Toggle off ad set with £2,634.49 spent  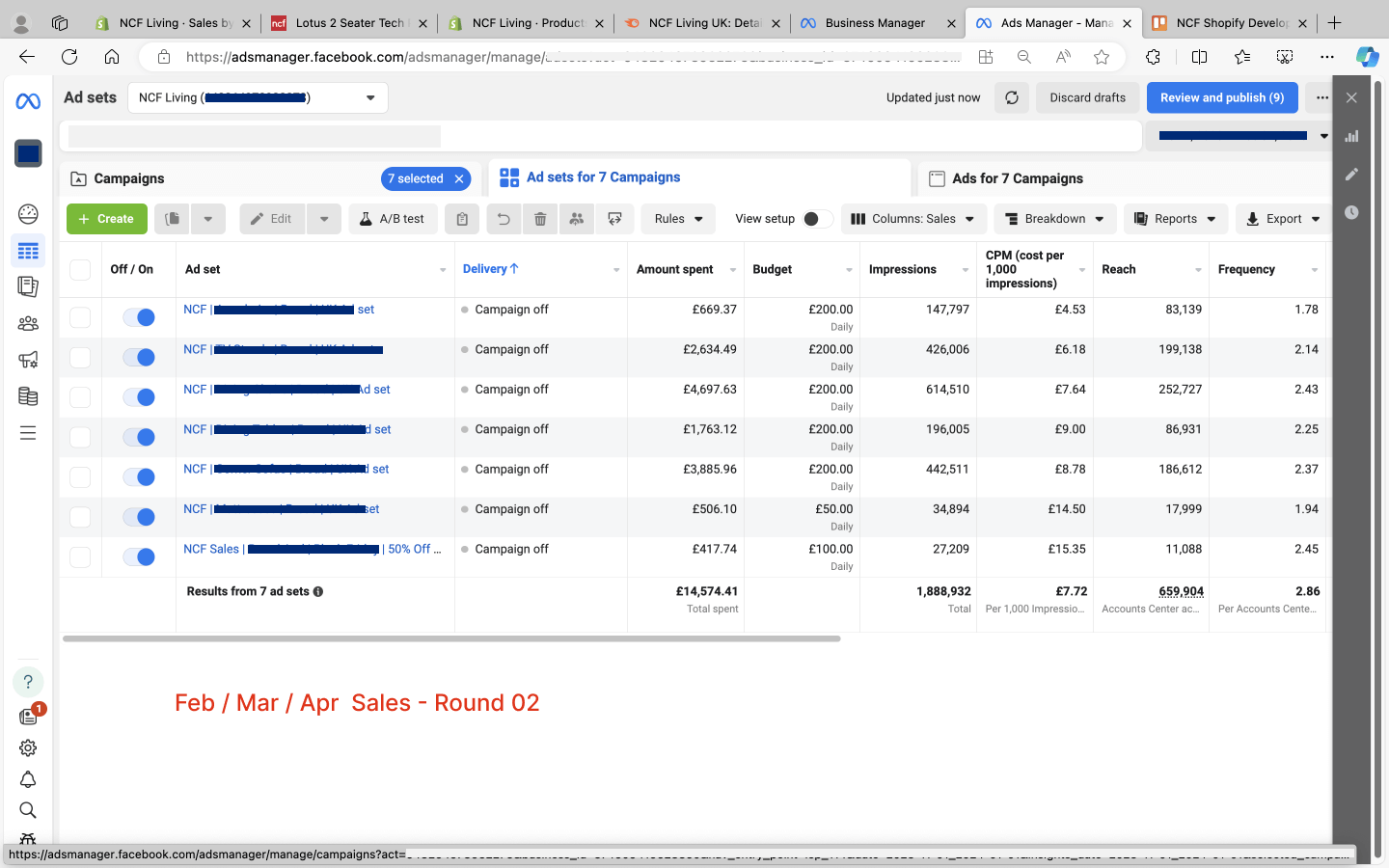tap(139, 357)
